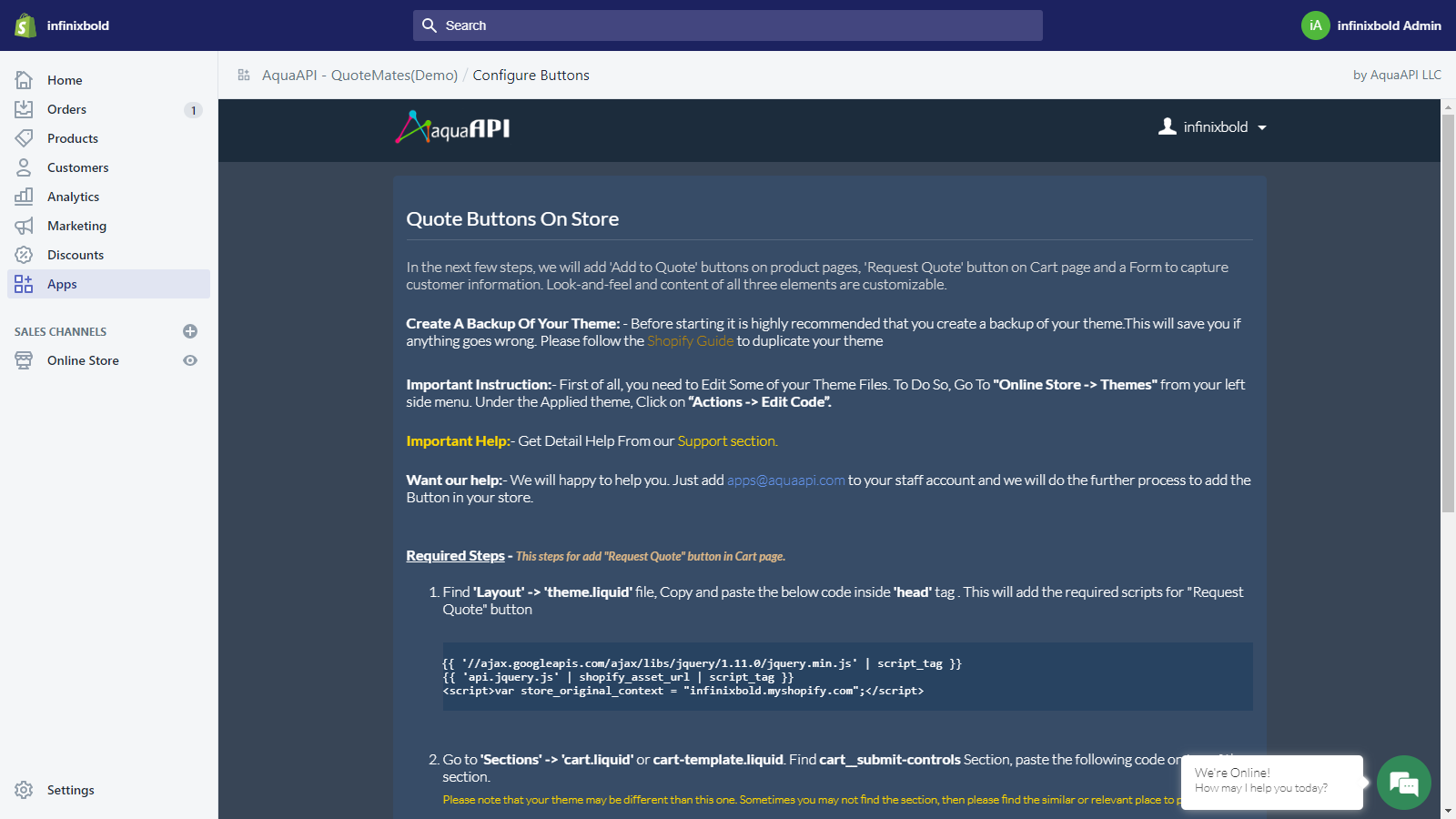Click the scrollbar up arrow
The width and height of the screenshot is (1456, 819).
(1449, 106)
